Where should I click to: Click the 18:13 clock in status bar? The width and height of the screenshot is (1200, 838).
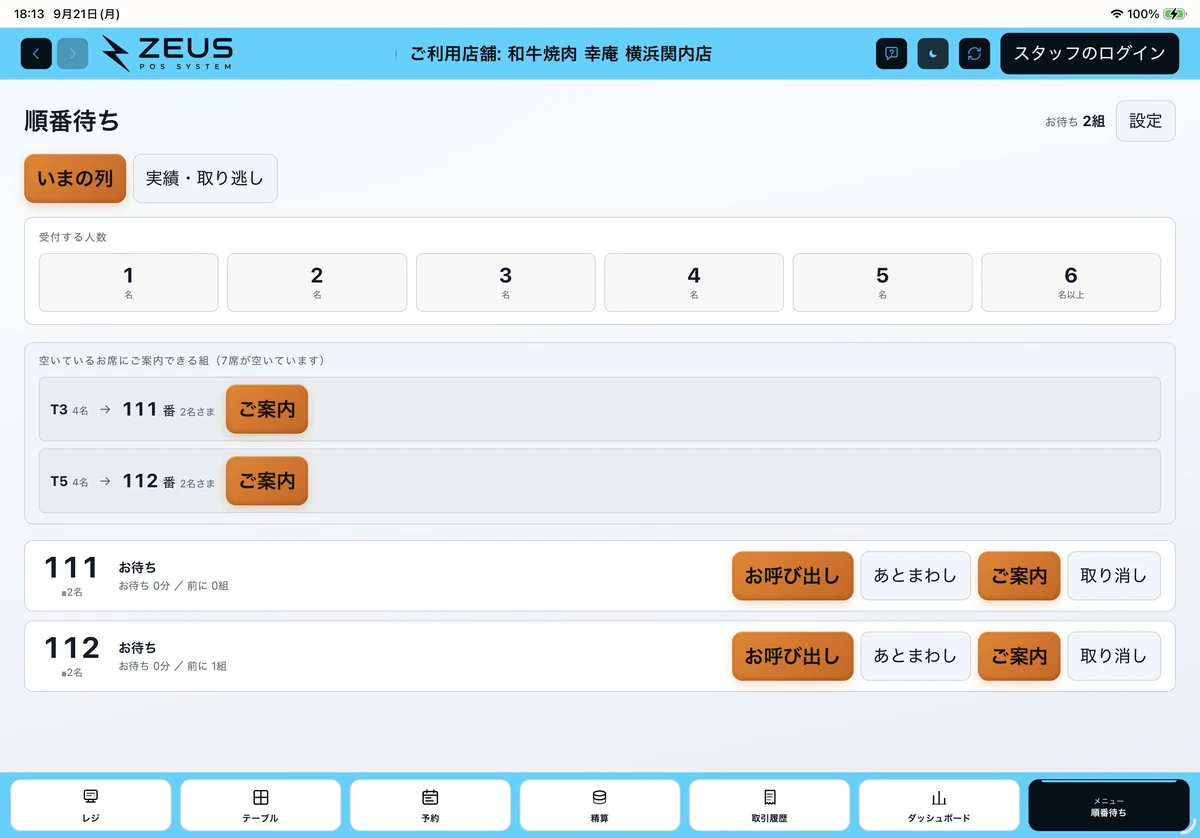28,14
